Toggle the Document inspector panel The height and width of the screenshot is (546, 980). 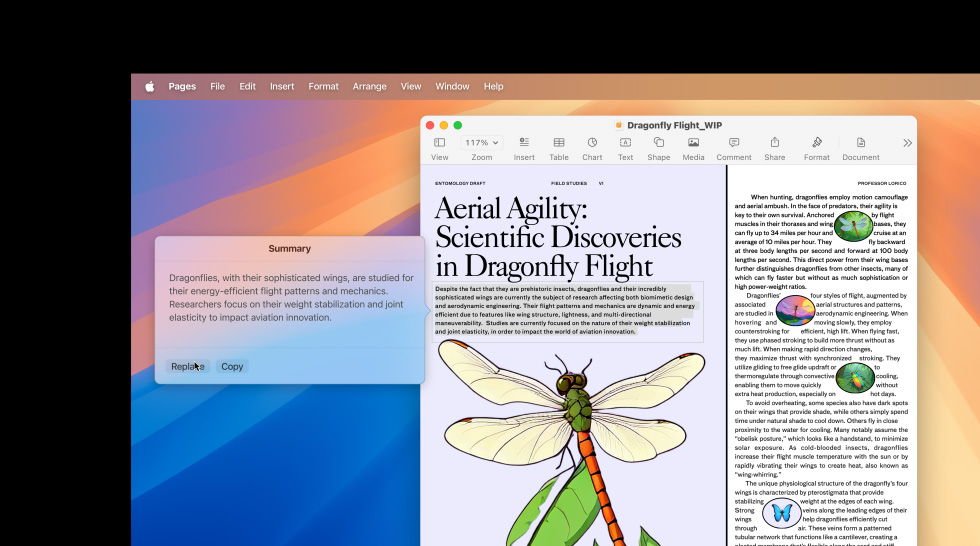(860, 143)
